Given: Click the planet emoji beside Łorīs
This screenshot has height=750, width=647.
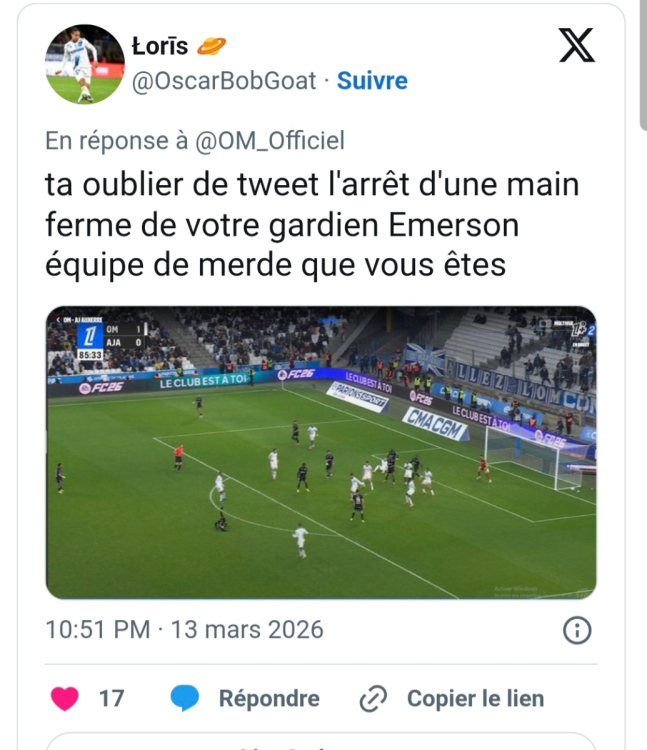Looking at the screenshot, I should coord(211,46).
